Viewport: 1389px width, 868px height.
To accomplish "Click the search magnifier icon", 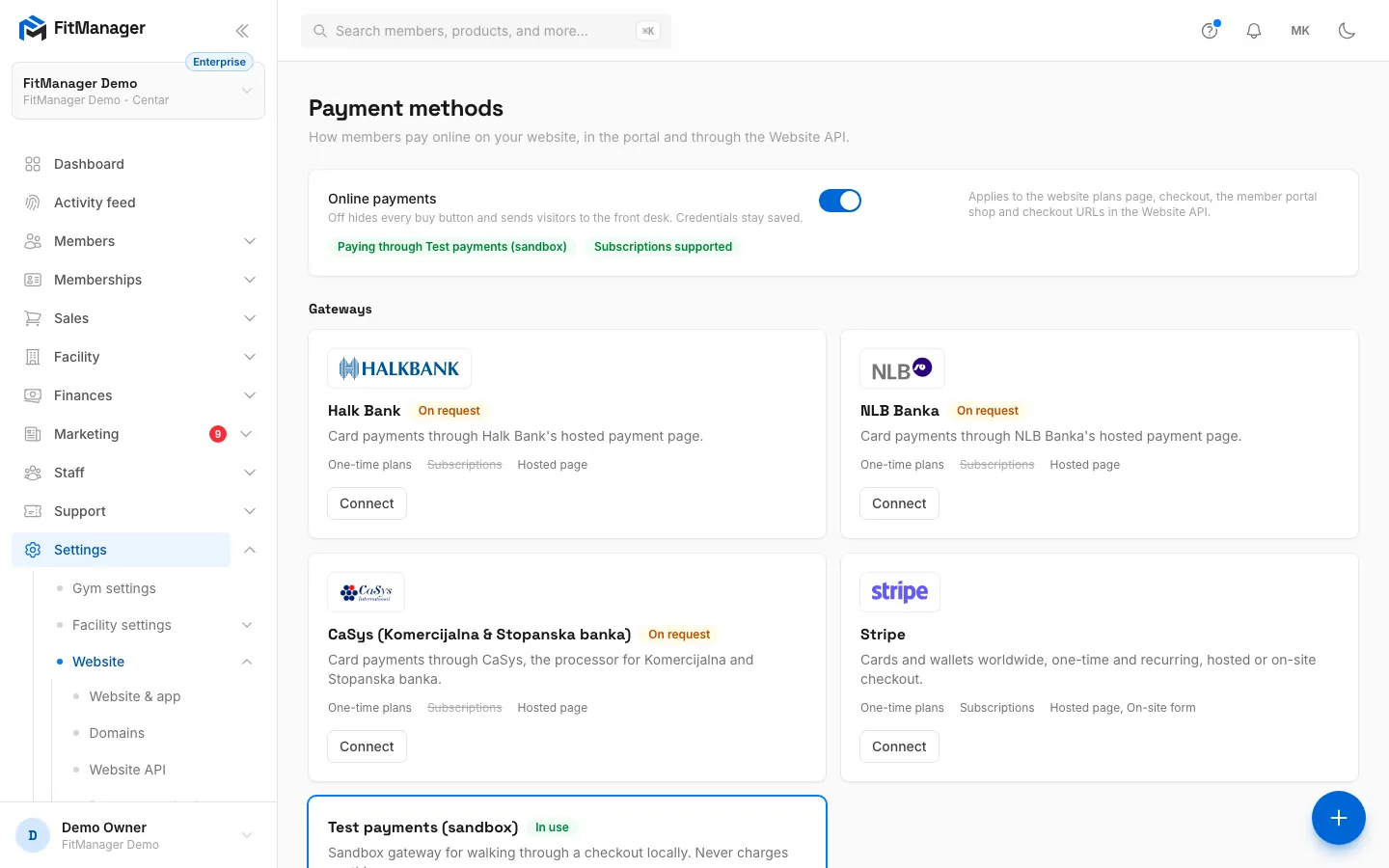I will (x=320, y=31).
